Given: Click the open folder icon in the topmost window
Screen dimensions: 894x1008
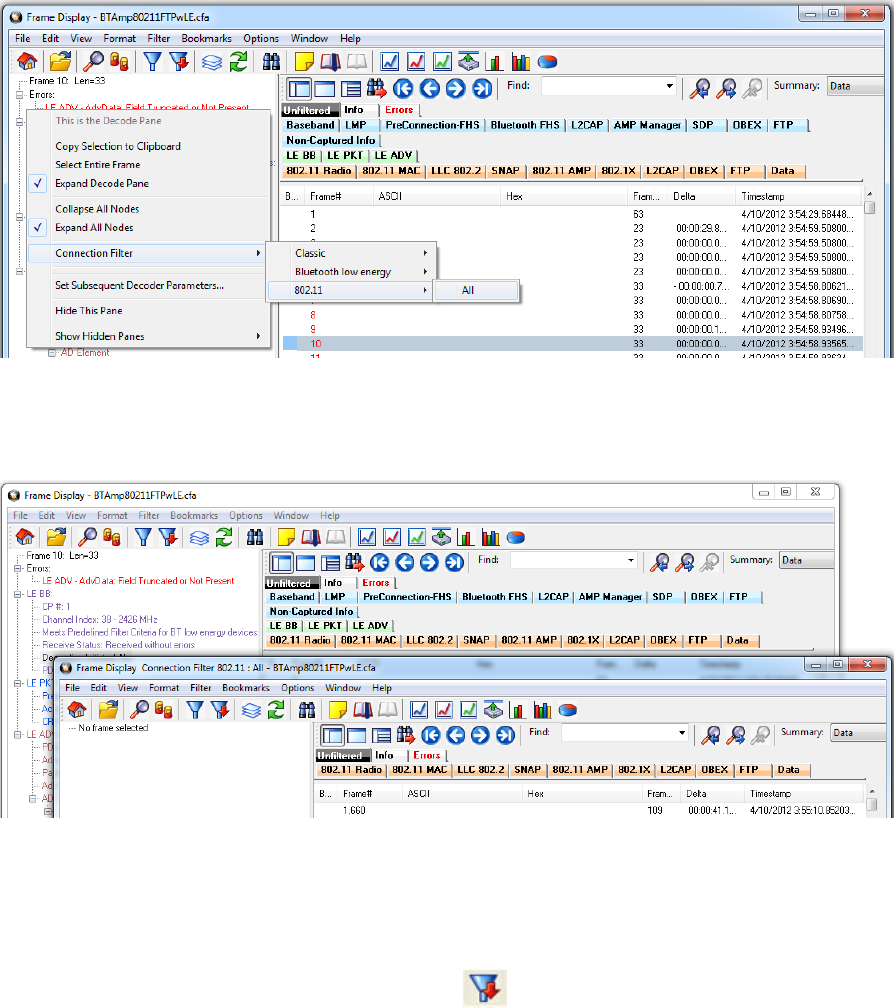Looking at the screenshot, I should tap(62, 62).
